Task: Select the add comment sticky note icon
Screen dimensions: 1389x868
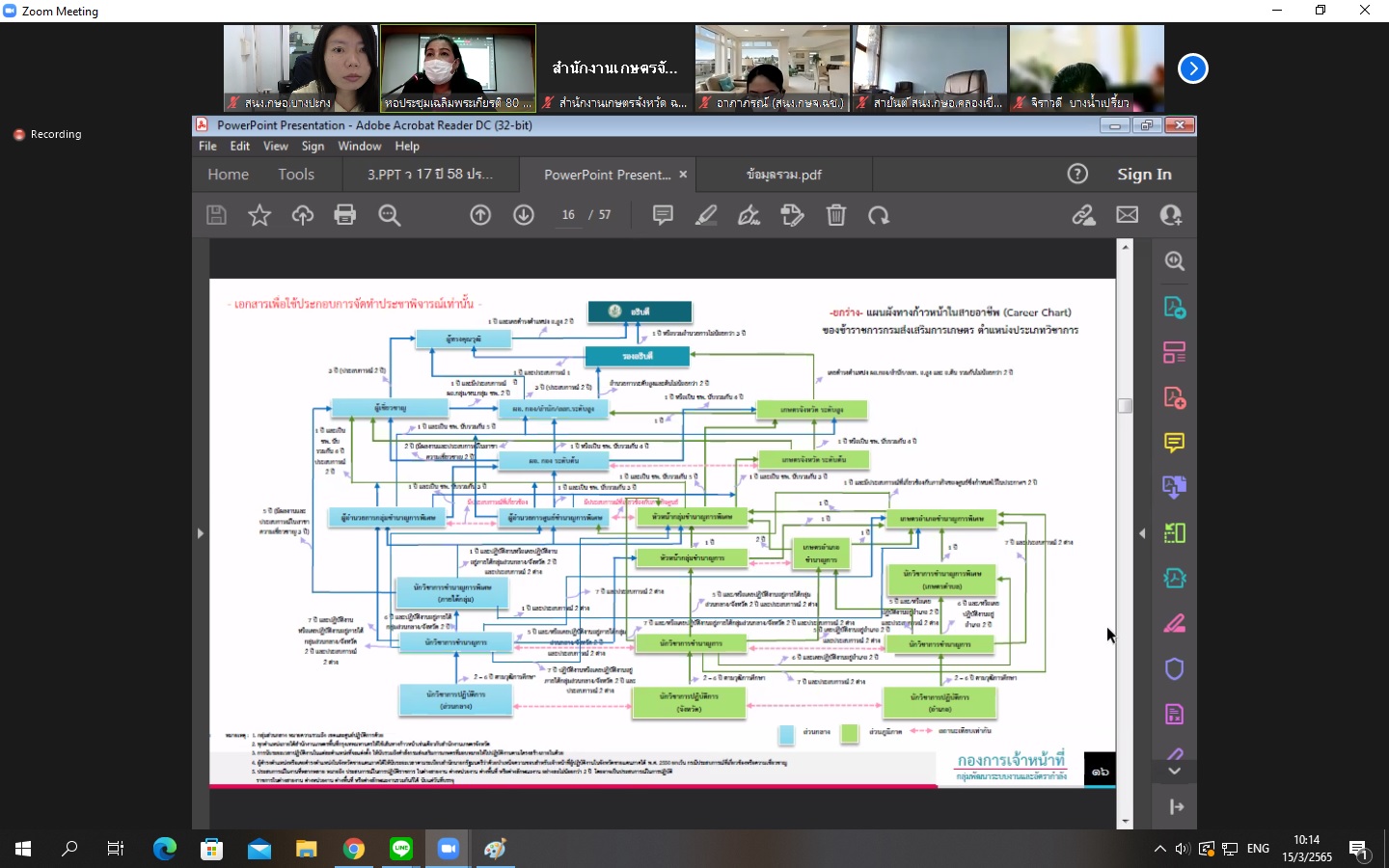Action: point(663,215)
